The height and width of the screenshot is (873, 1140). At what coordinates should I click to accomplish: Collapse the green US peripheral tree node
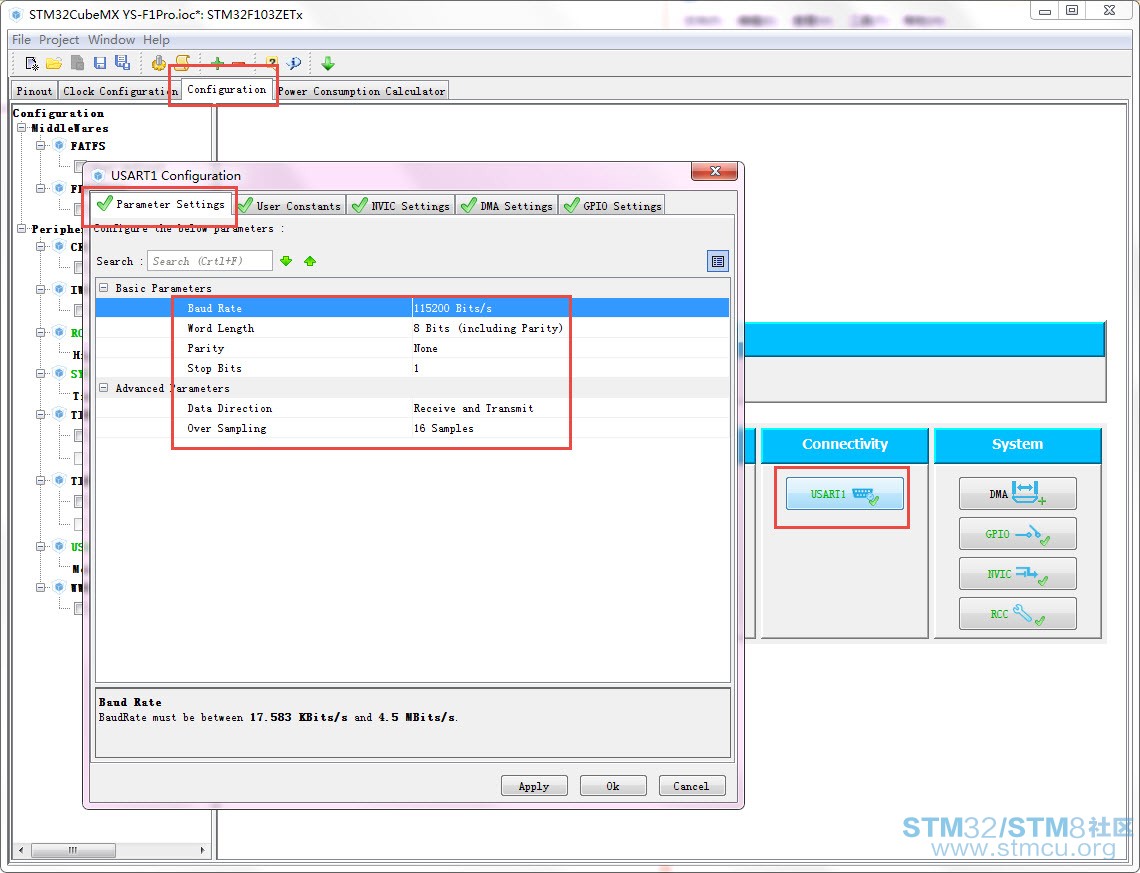pos(41,547)
